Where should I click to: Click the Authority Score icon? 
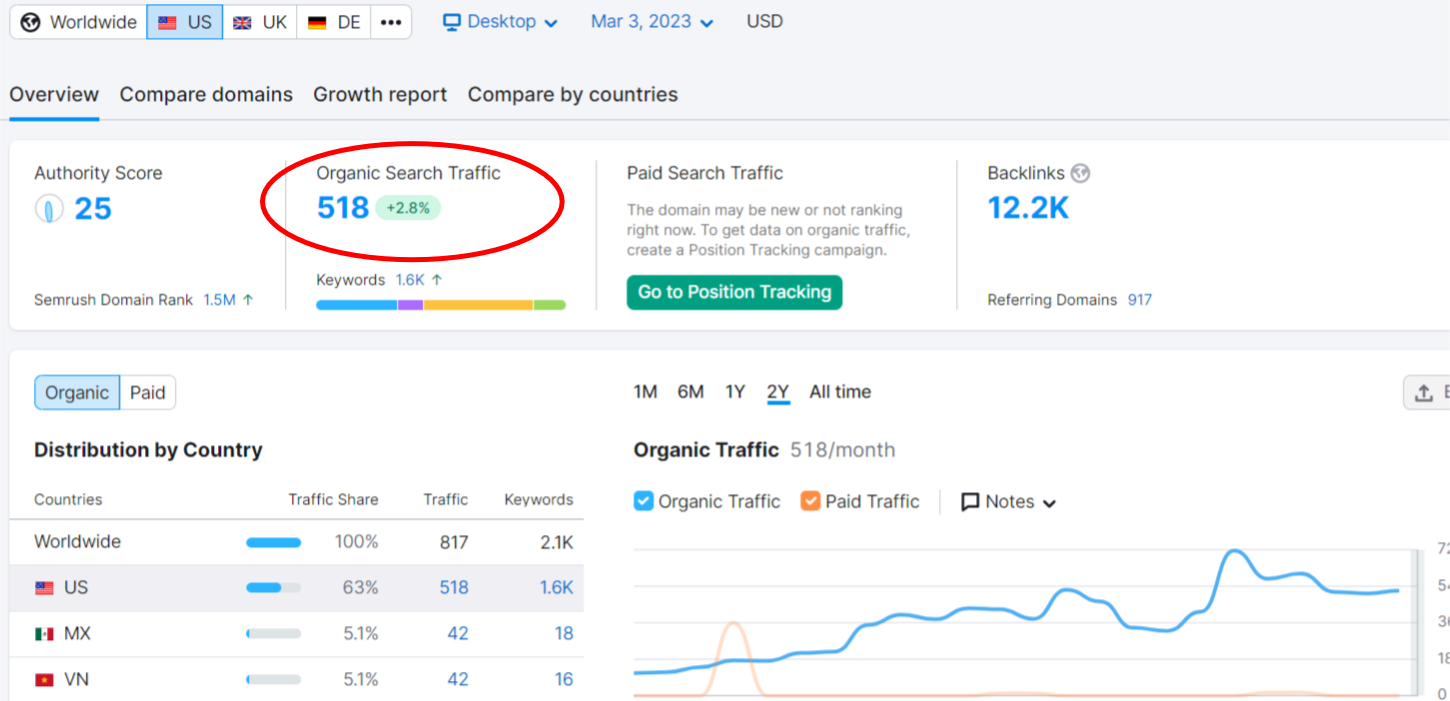49,209
